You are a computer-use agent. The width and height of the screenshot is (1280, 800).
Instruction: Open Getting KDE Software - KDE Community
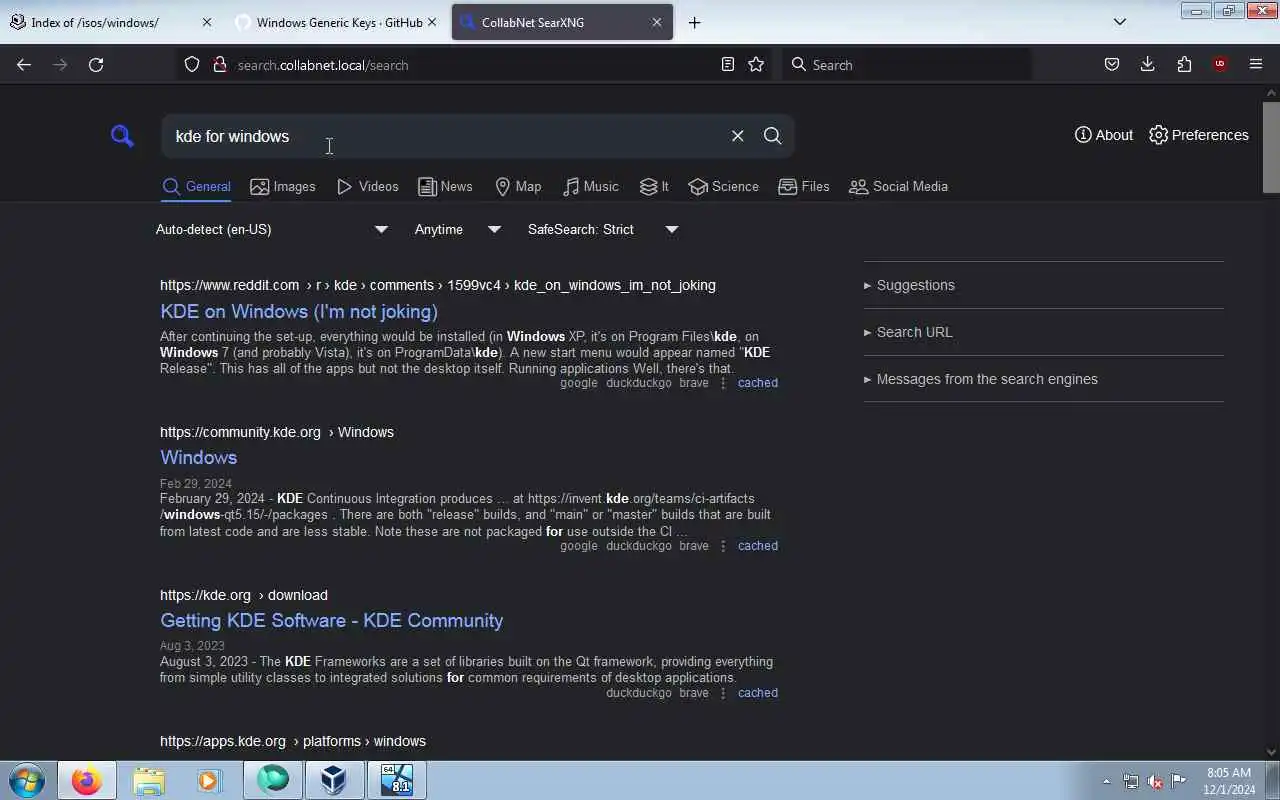click(331, 620)
